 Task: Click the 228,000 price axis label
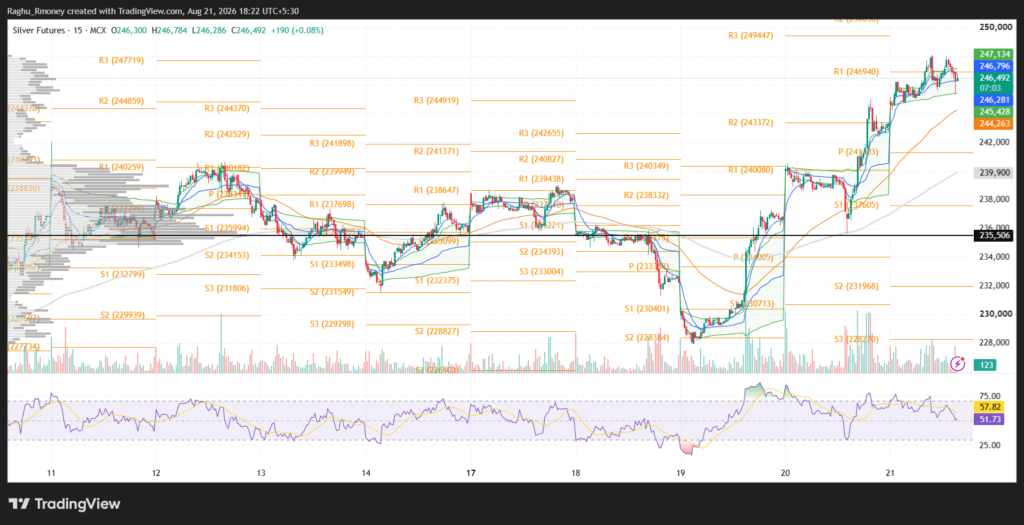coord(995,342)
